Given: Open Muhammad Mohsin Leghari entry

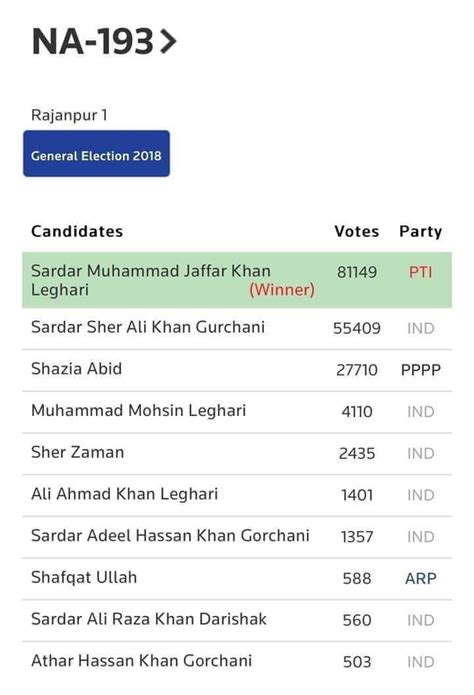Looking at the screenshot, I should pos(237,412).
